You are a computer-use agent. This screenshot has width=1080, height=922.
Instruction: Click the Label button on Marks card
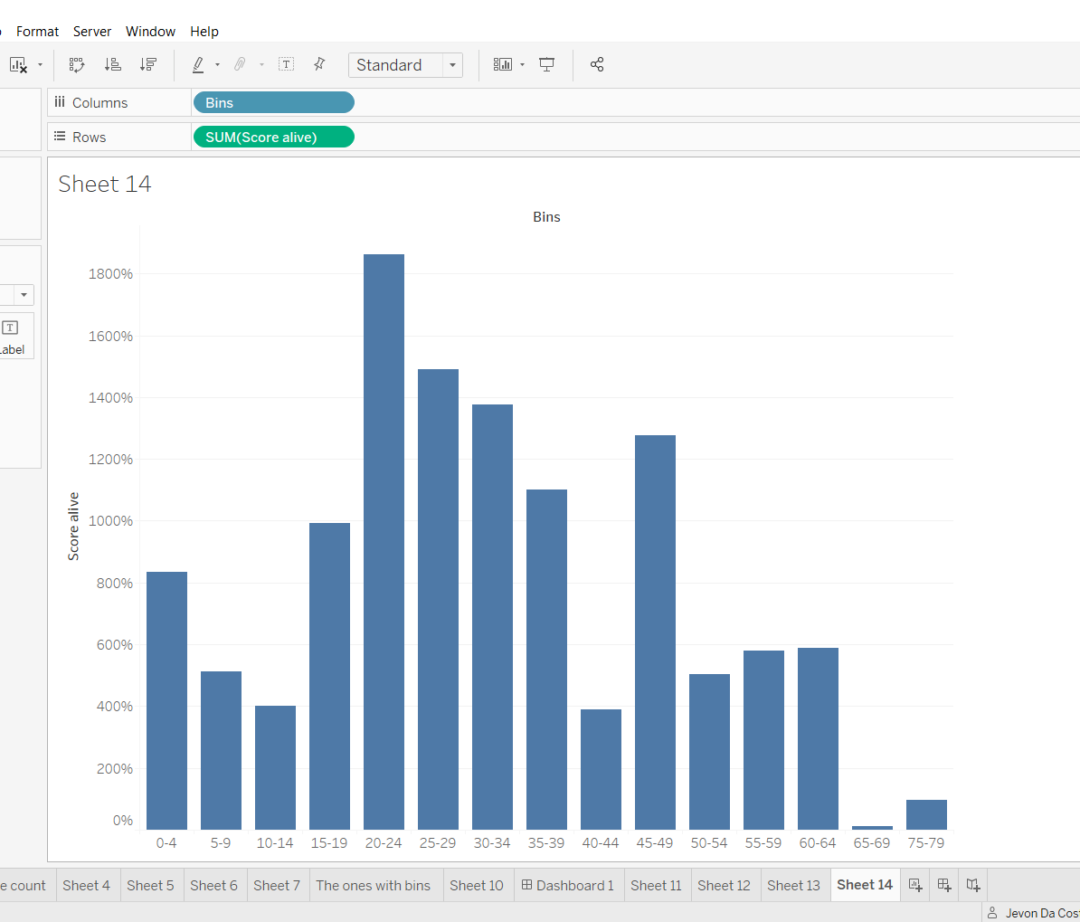[x=10, y=337]
